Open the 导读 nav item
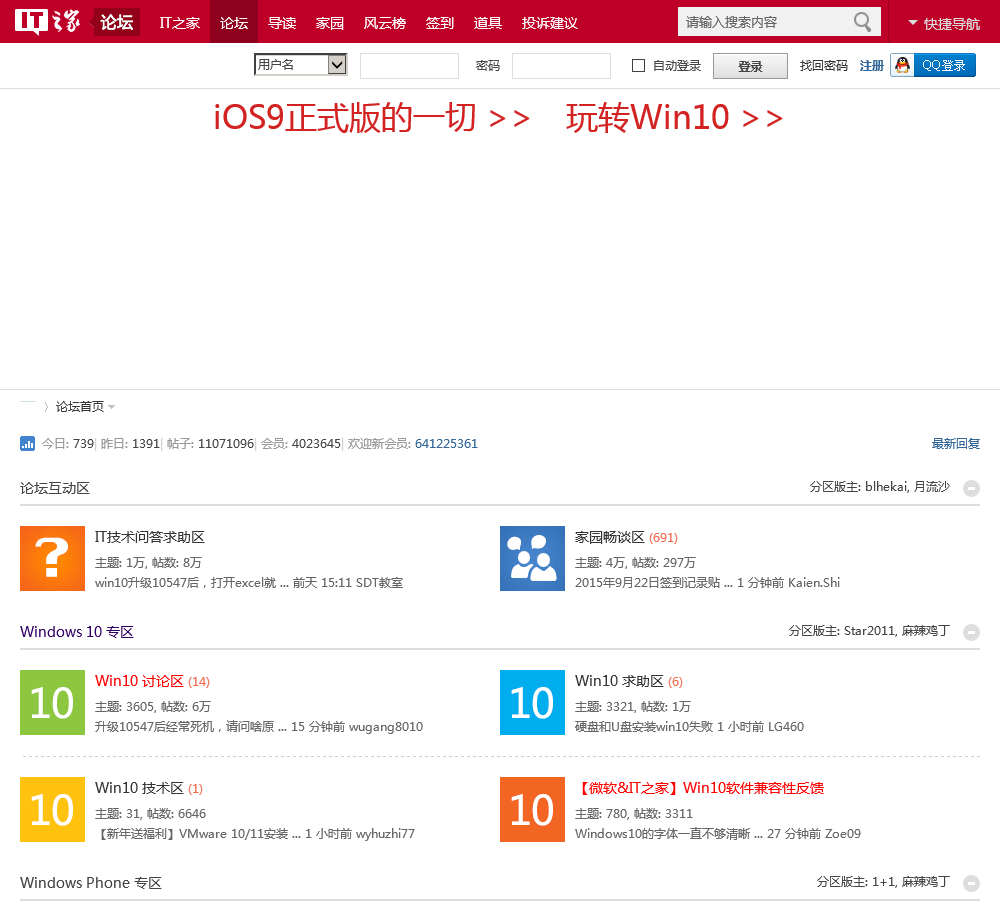 pos(282,23)
